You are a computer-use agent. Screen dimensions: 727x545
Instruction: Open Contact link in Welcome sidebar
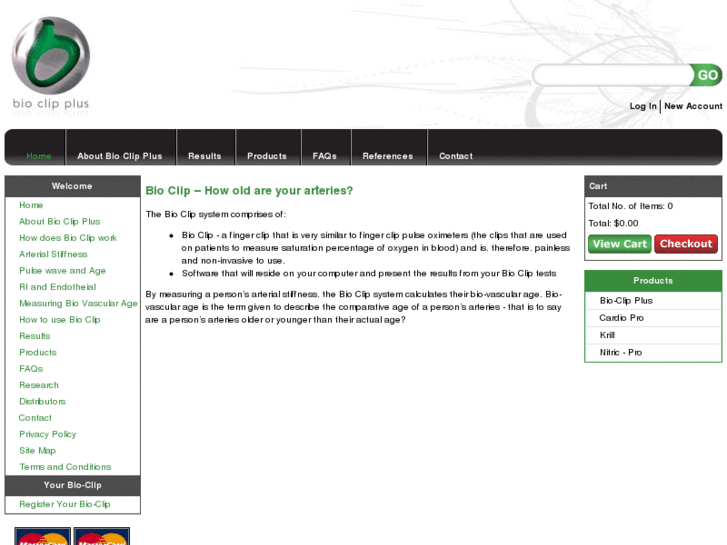pos(35,418)
